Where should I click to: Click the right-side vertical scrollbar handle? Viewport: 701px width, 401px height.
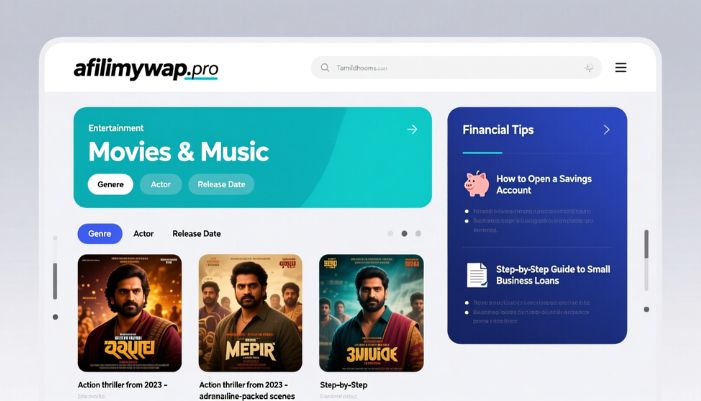(x=646, y=244)
